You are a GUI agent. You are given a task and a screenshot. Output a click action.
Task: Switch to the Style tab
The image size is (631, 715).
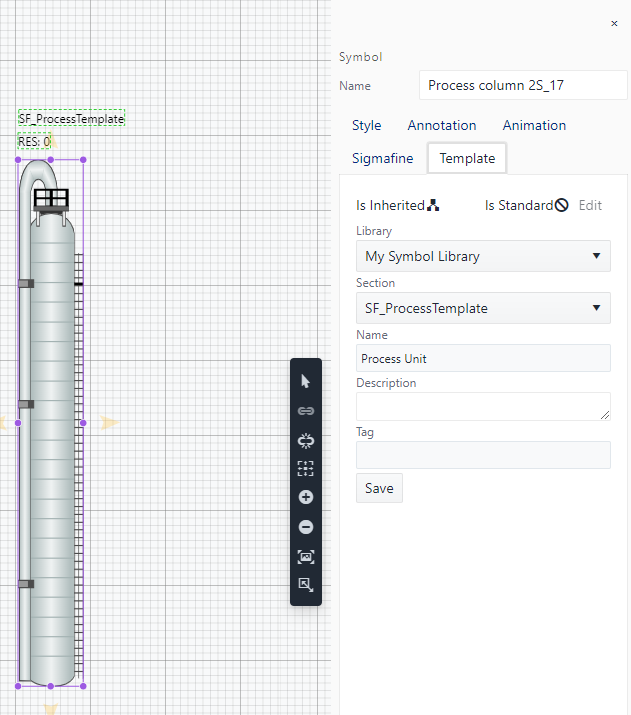click(366, 125)
